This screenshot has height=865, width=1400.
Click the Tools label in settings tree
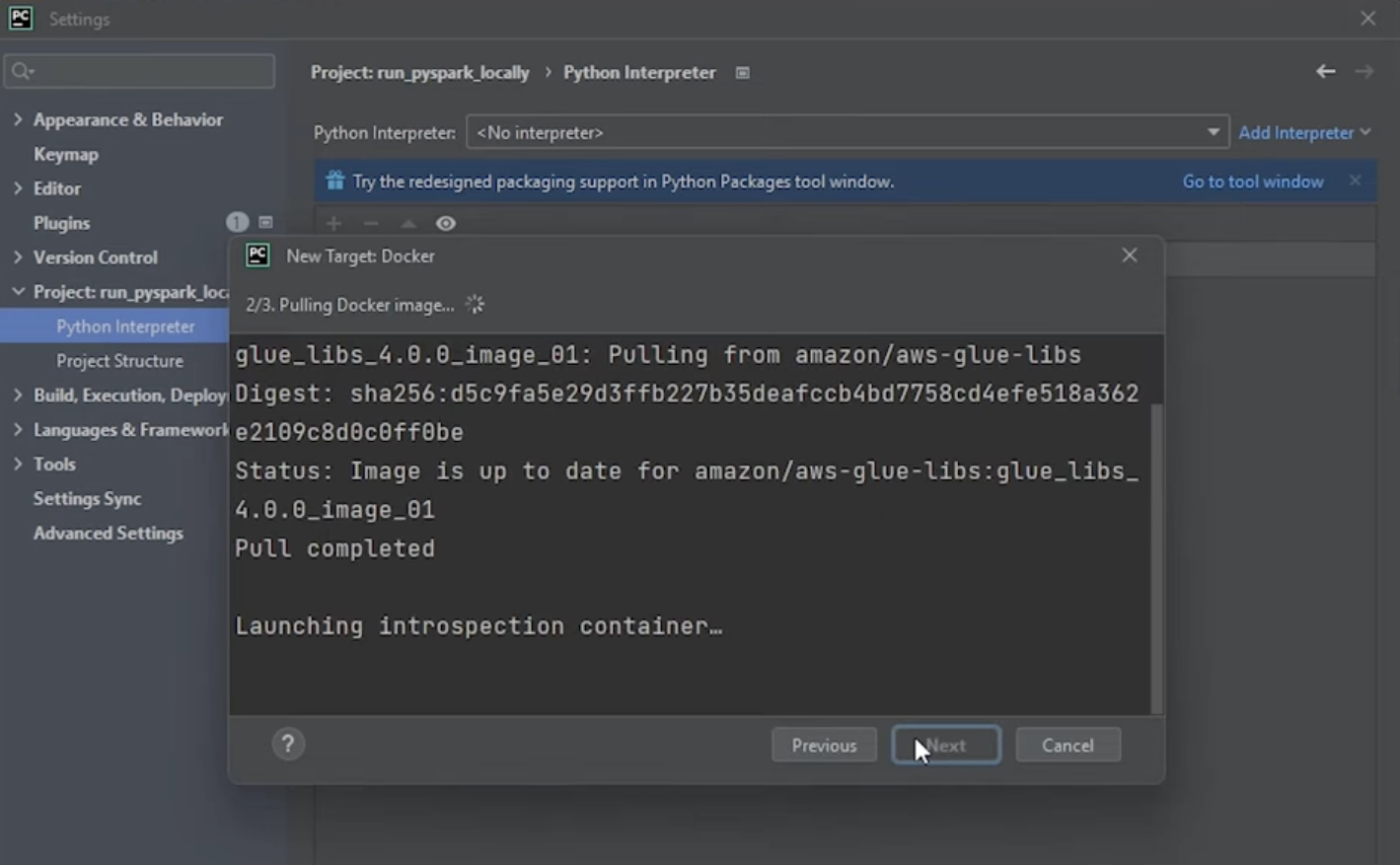click(x=54, y=464)
